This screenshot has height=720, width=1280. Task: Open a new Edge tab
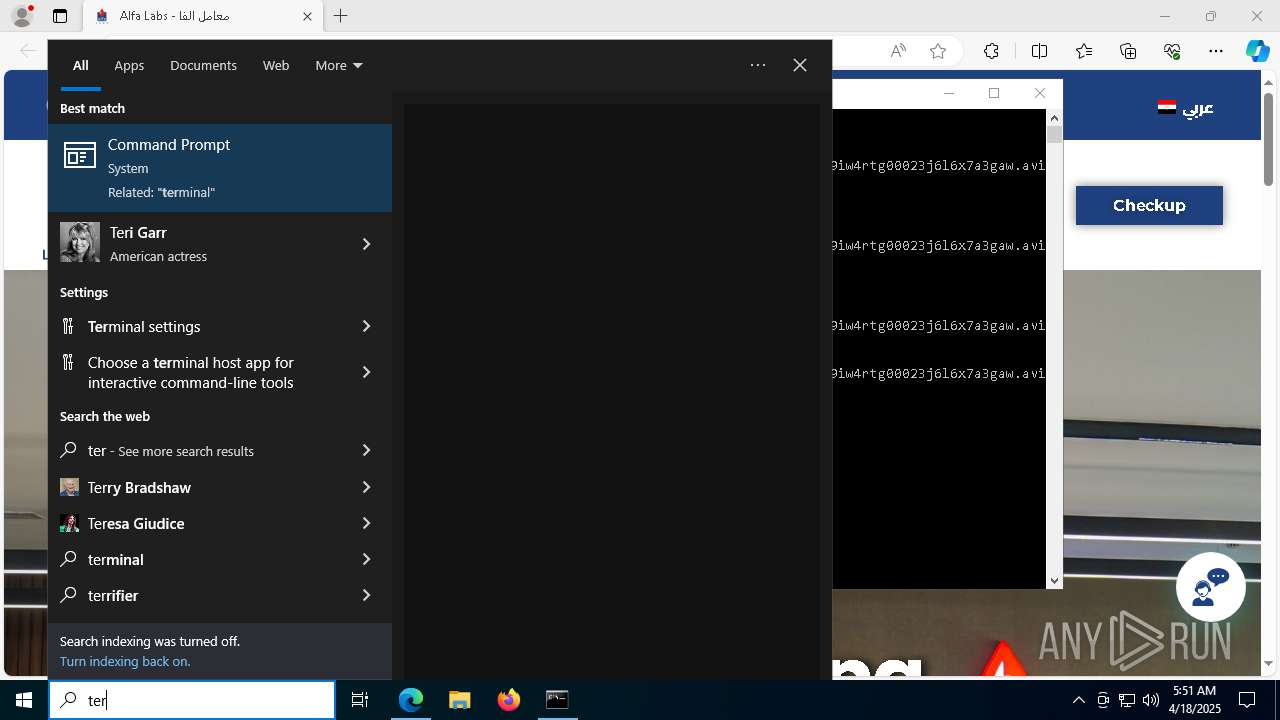point(340,16)
